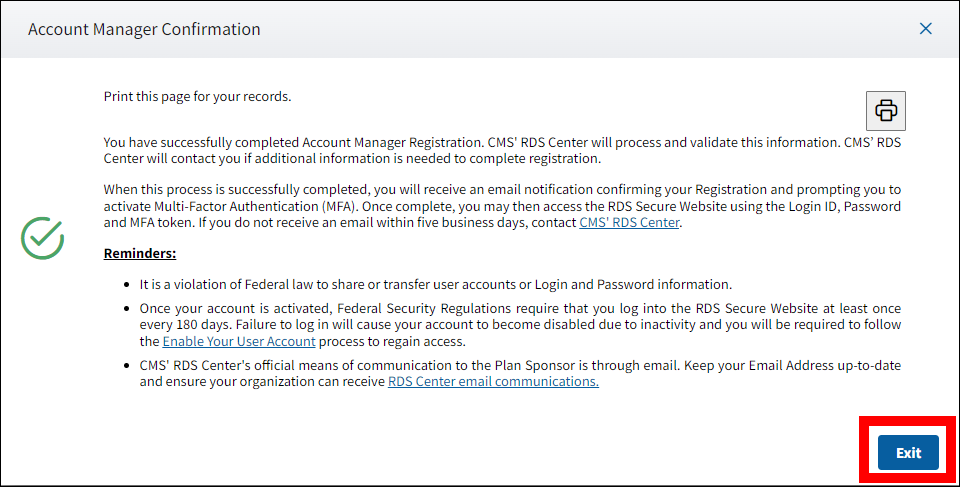
Task: Click the Reminders heading
Action: click(x=140, y=254)
